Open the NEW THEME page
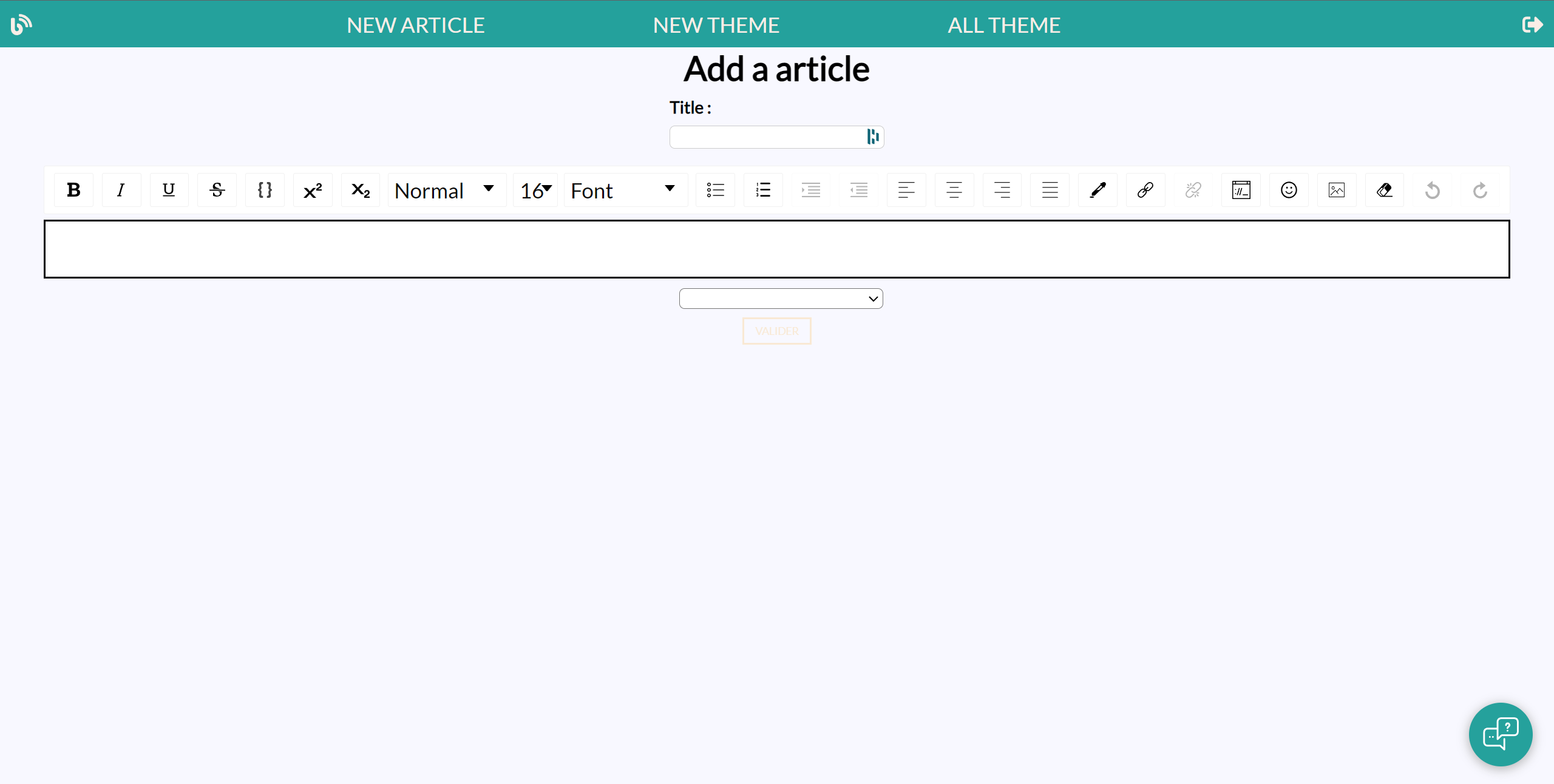The width and height of the screenshot is (1554, 784). pos(716,25)
